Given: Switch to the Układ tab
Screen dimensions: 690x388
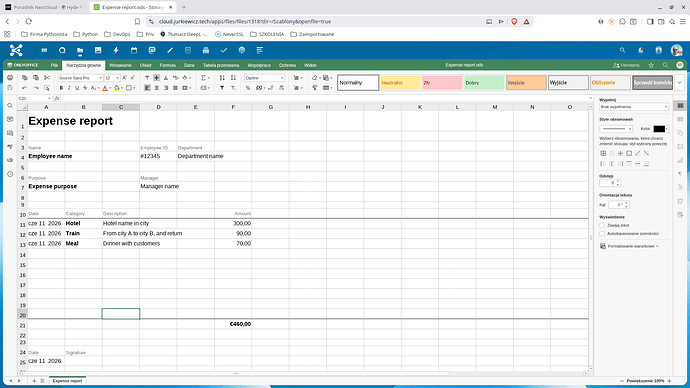Looking at the screenshot, I should [145, 65].
